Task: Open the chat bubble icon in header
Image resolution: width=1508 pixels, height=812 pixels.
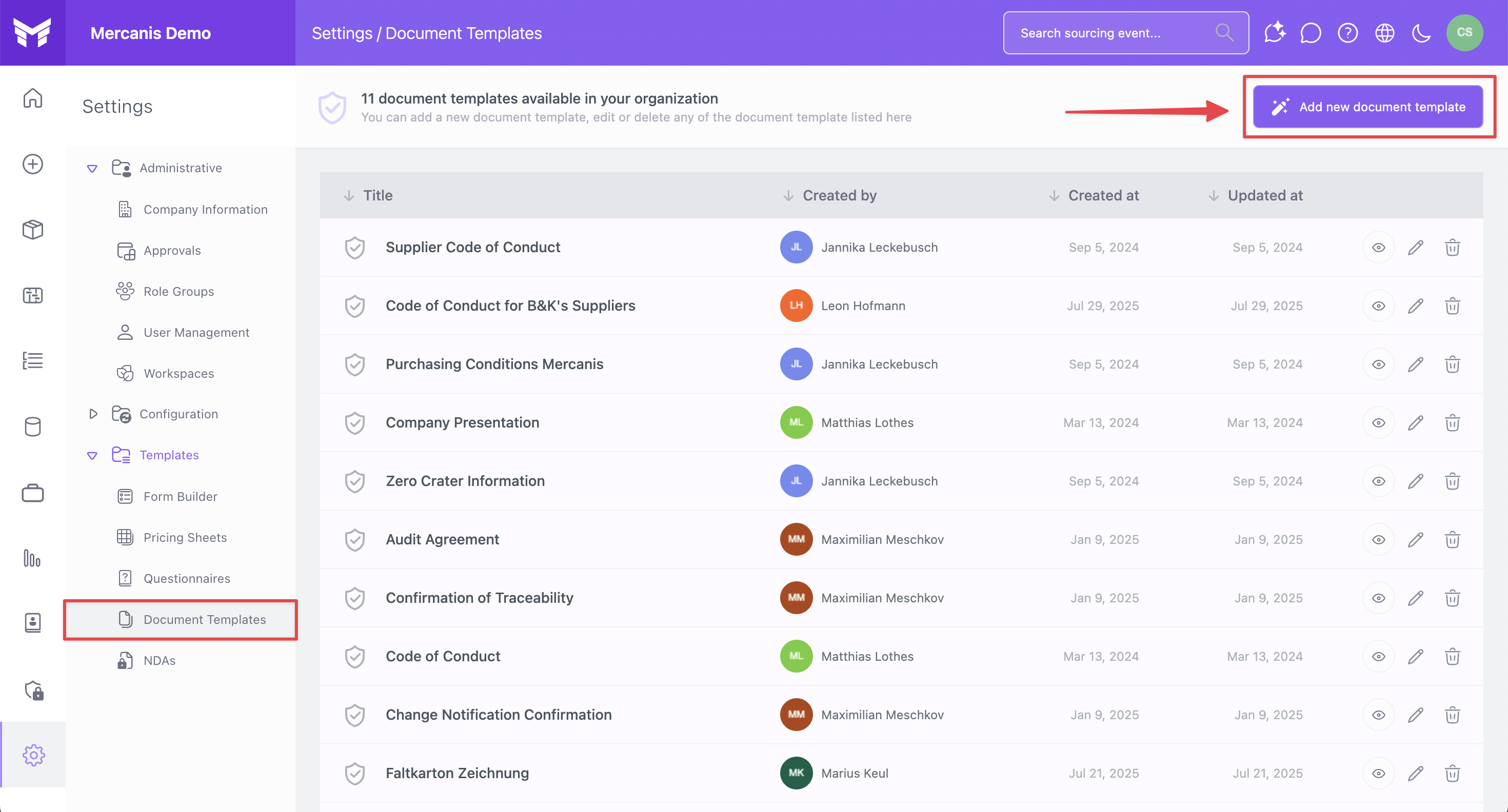Action: (1311, 33)
